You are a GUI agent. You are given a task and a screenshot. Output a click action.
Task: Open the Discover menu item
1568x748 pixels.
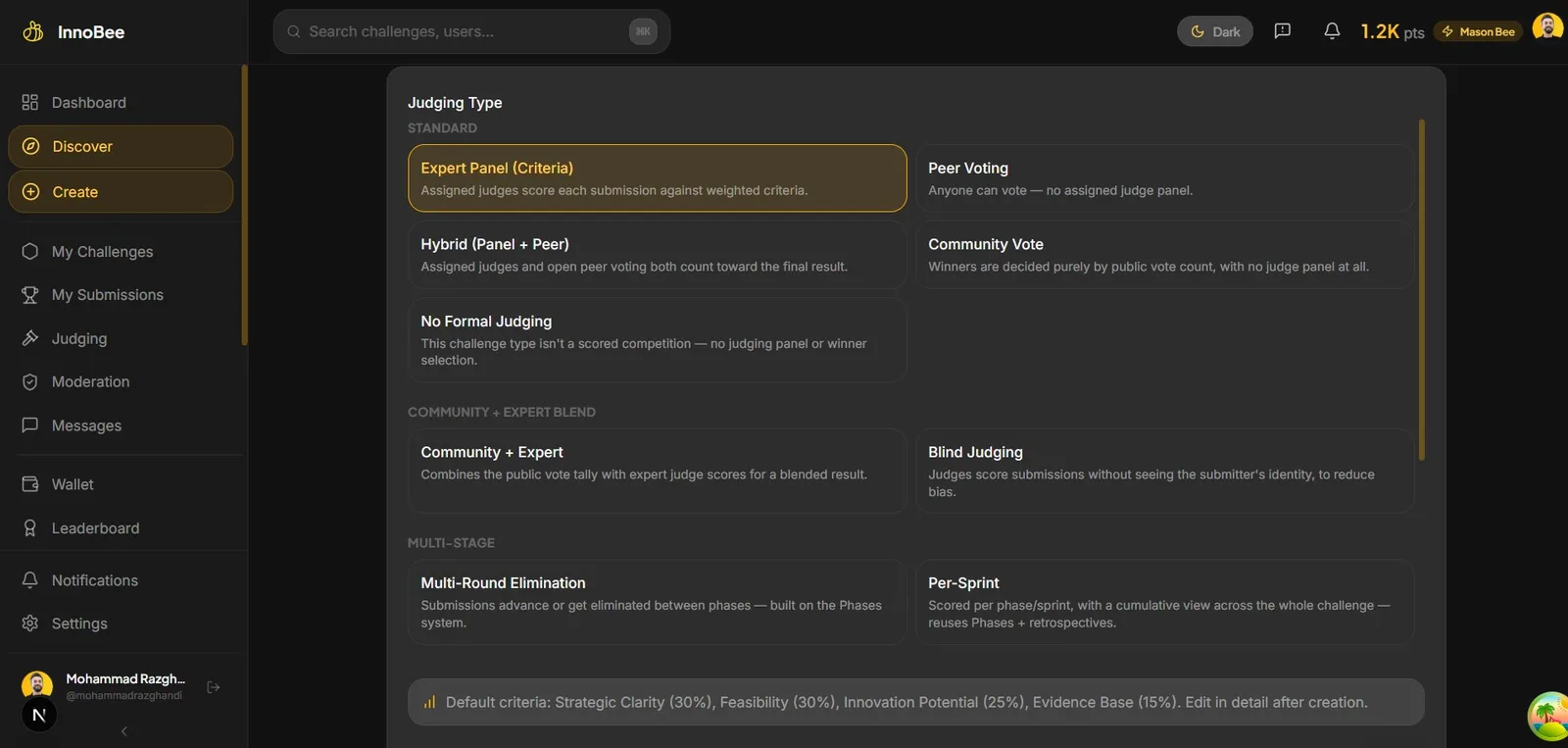click(x=121, y=147)
